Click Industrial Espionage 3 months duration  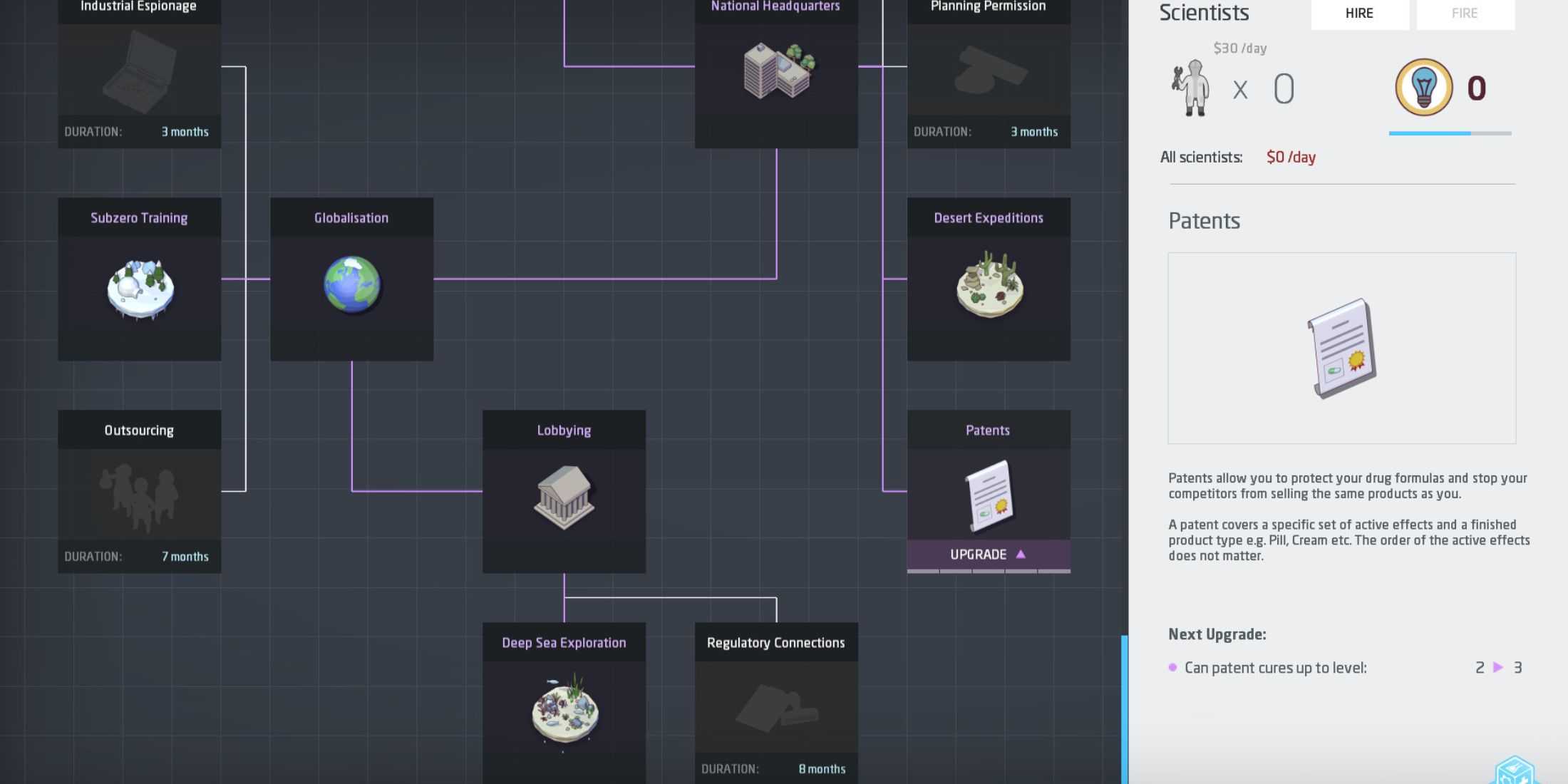185,132
